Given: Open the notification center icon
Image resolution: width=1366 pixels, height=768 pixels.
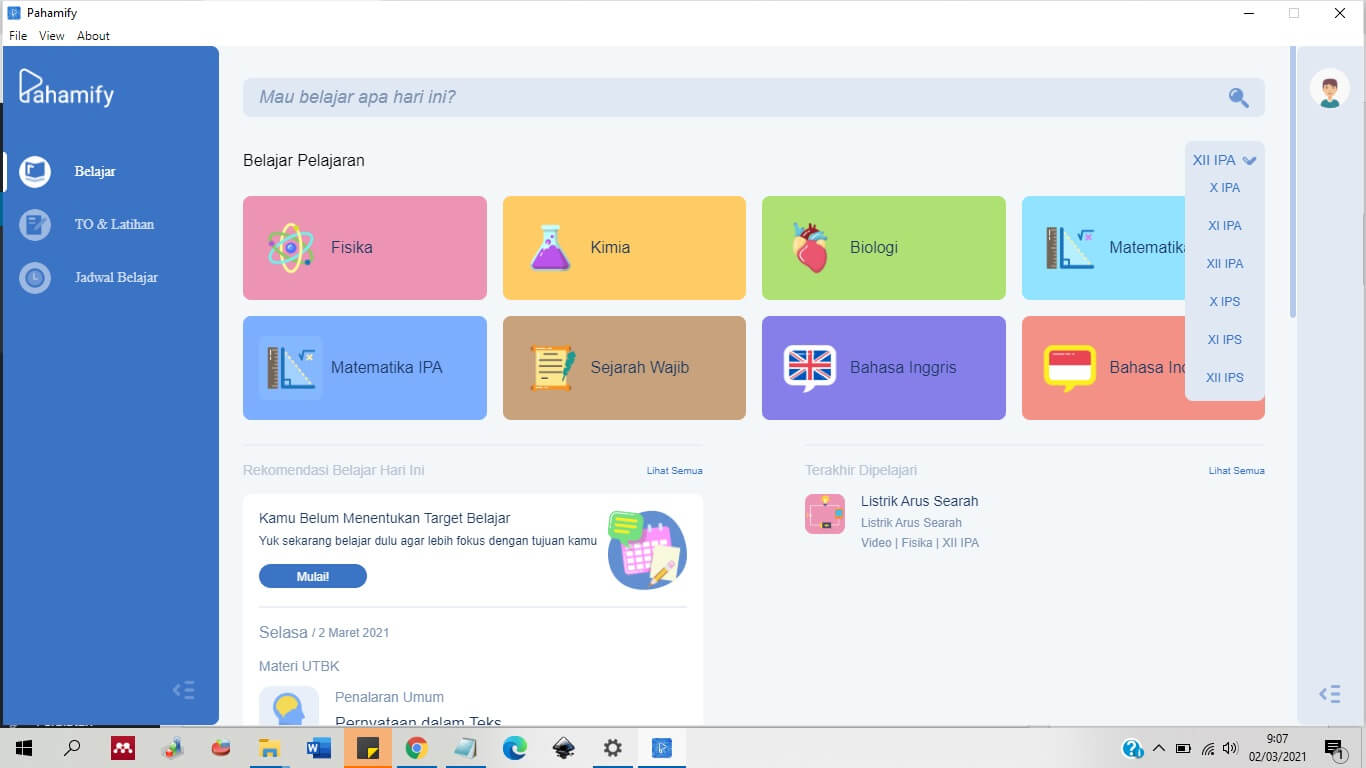Looking at the screenshot, I should (x=1335, y=749).
